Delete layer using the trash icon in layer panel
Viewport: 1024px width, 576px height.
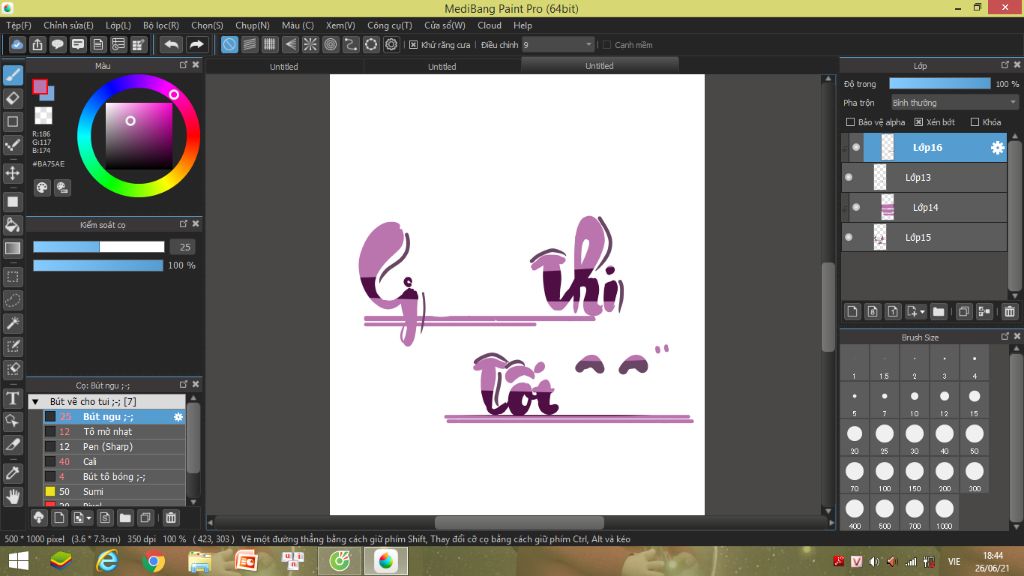[x=1010, y=312]
